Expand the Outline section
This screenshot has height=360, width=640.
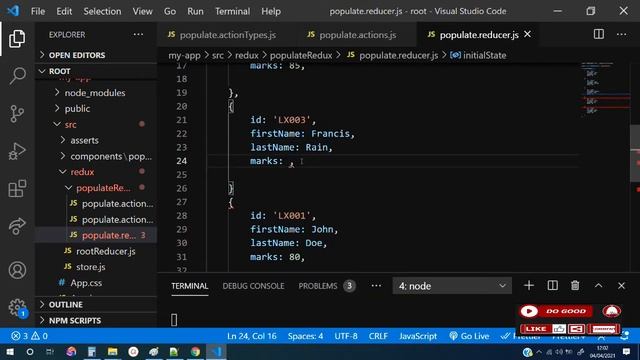point(96,304)
